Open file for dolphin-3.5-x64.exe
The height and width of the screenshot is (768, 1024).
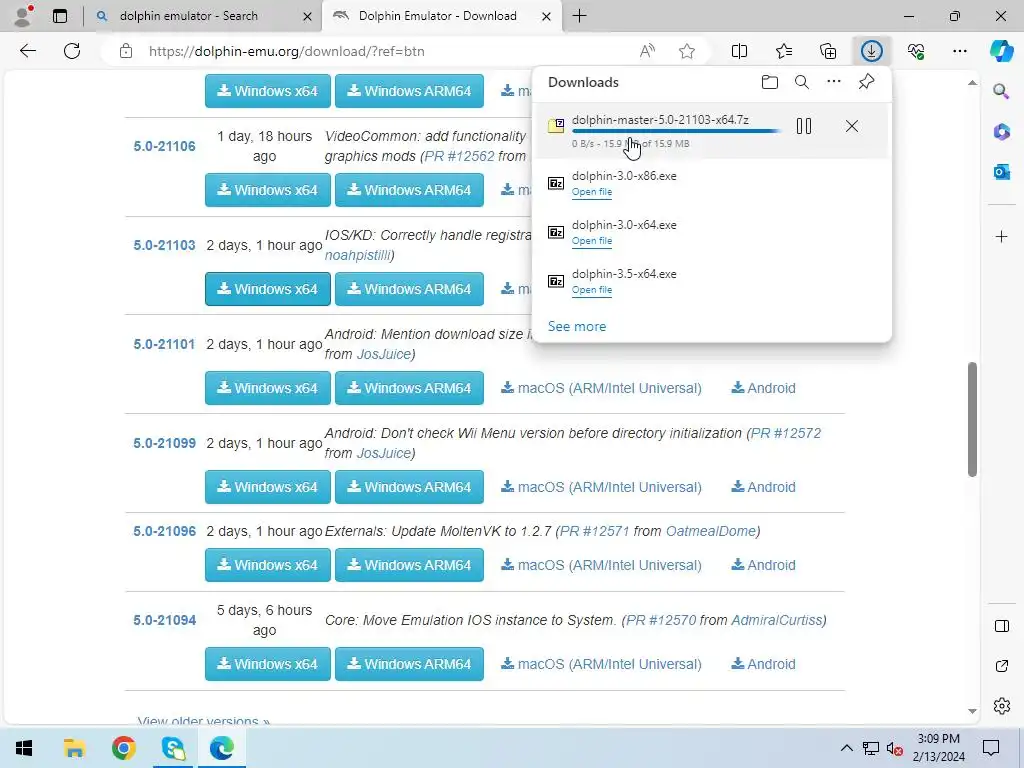[592, 290]
